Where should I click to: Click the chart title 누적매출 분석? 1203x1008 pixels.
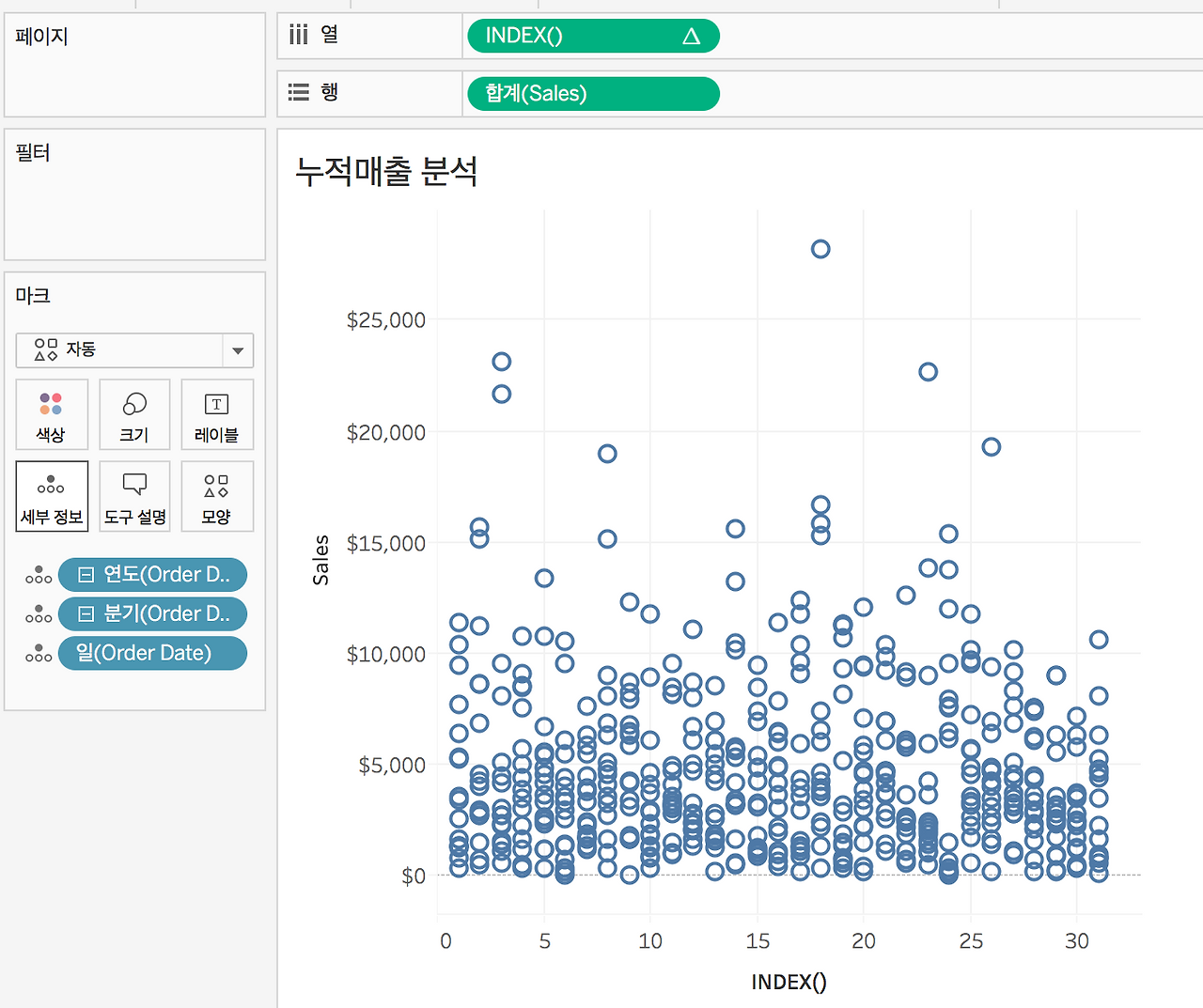386,171
